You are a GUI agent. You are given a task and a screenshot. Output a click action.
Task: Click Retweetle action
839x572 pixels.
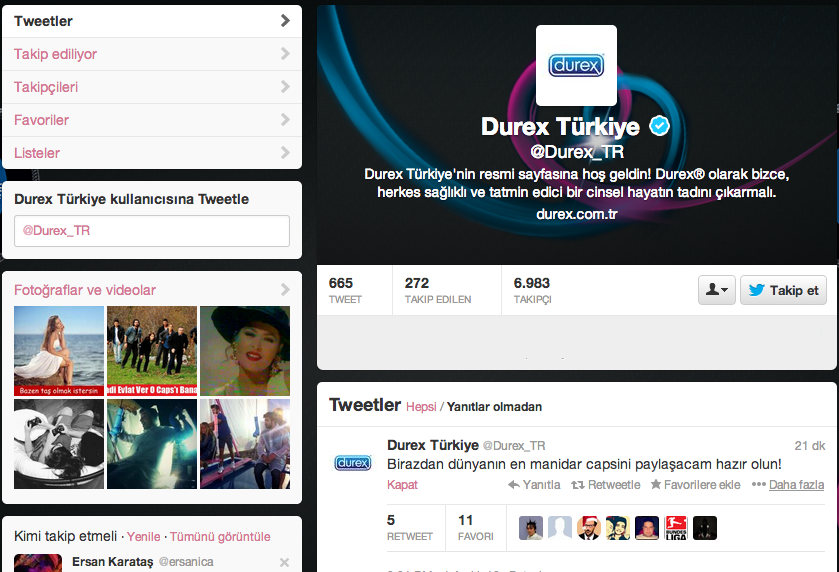coord(606,485)
